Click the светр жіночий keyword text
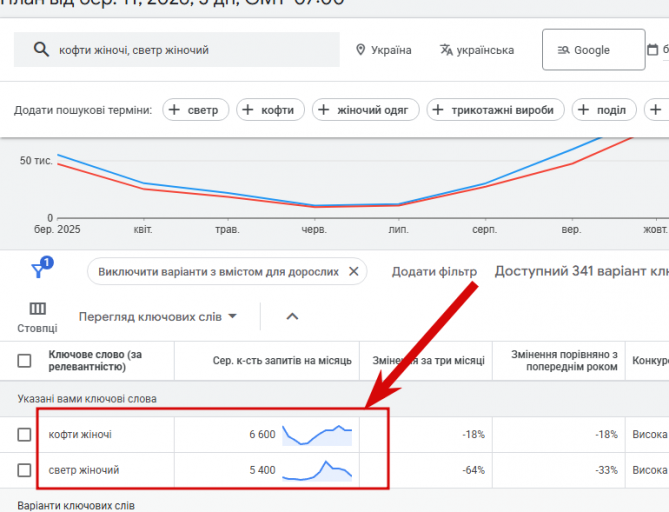The image size is (669, 512). point(84,470)
